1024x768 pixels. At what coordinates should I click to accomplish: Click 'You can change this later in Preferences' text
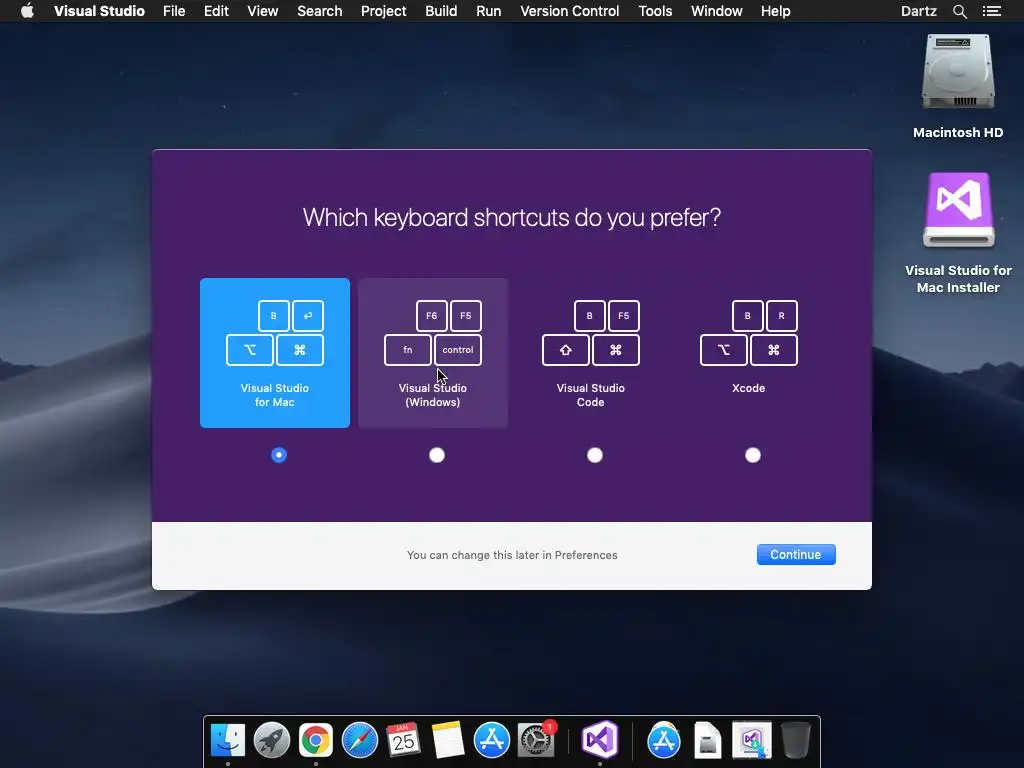(512, 555)
